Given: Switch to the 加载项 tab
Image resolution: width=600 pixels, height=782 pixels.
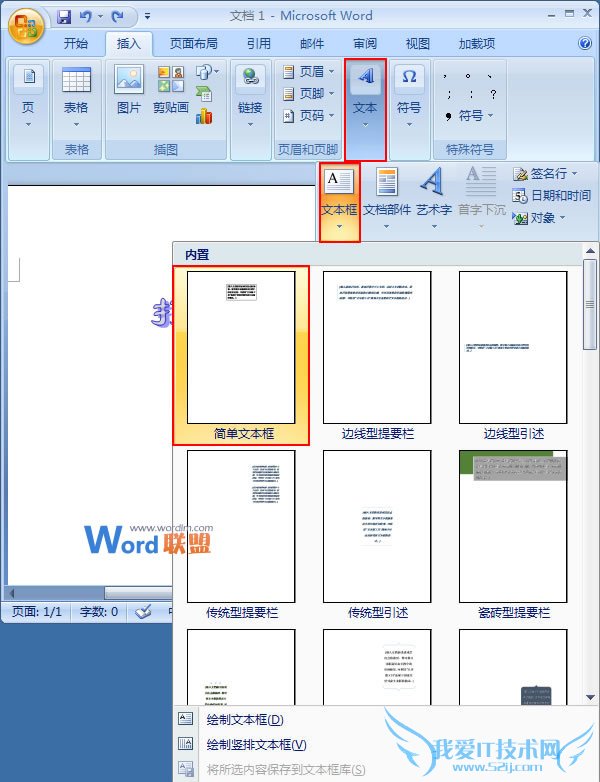Looking at the screenshot, I should click(x=477, y=44).
